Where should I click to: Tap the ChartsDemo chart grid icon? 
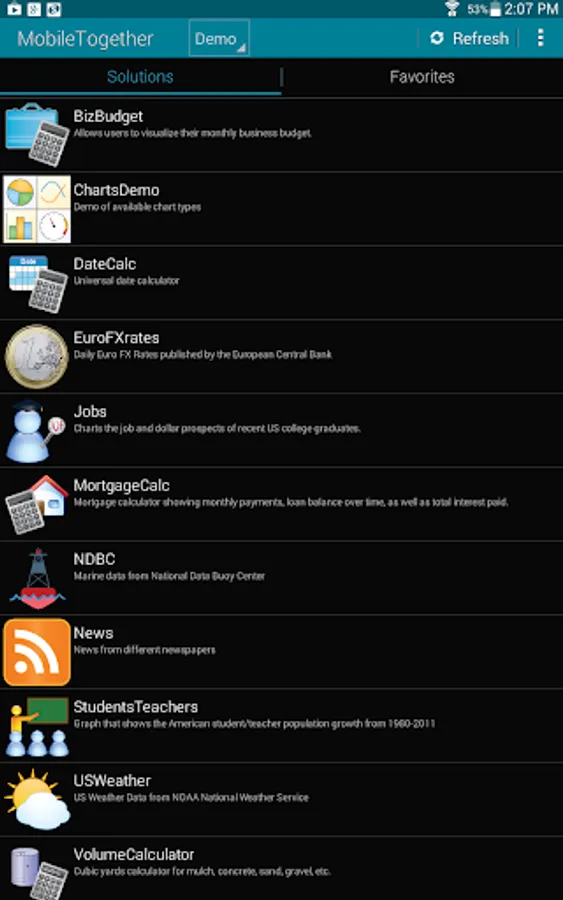point(37,209)
